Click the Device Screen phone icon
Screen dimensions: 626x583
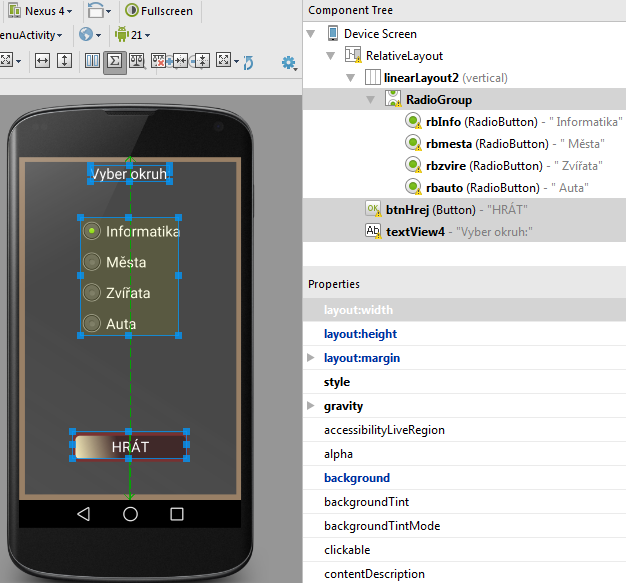coord(333,34)
